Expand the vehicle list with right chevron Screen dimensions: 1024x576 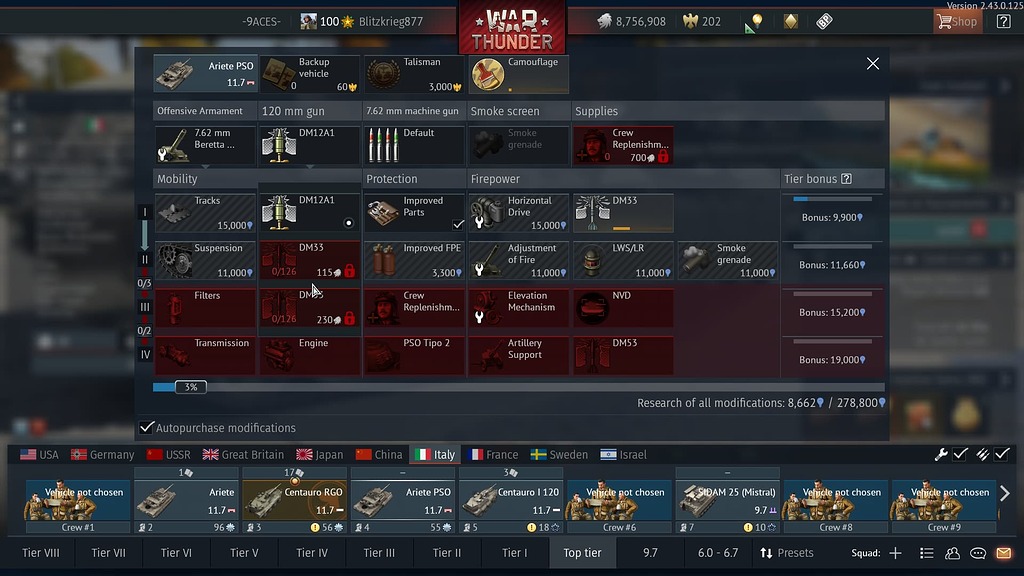pos(1005,492)
